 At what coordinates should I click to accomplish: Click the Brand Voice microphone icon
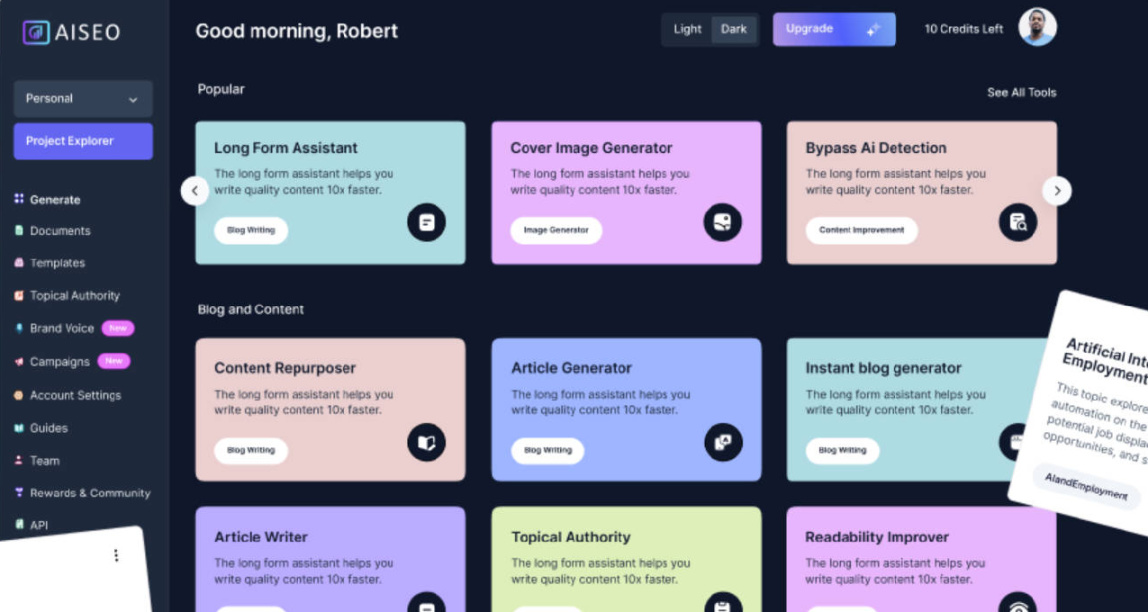coord(19,329)
